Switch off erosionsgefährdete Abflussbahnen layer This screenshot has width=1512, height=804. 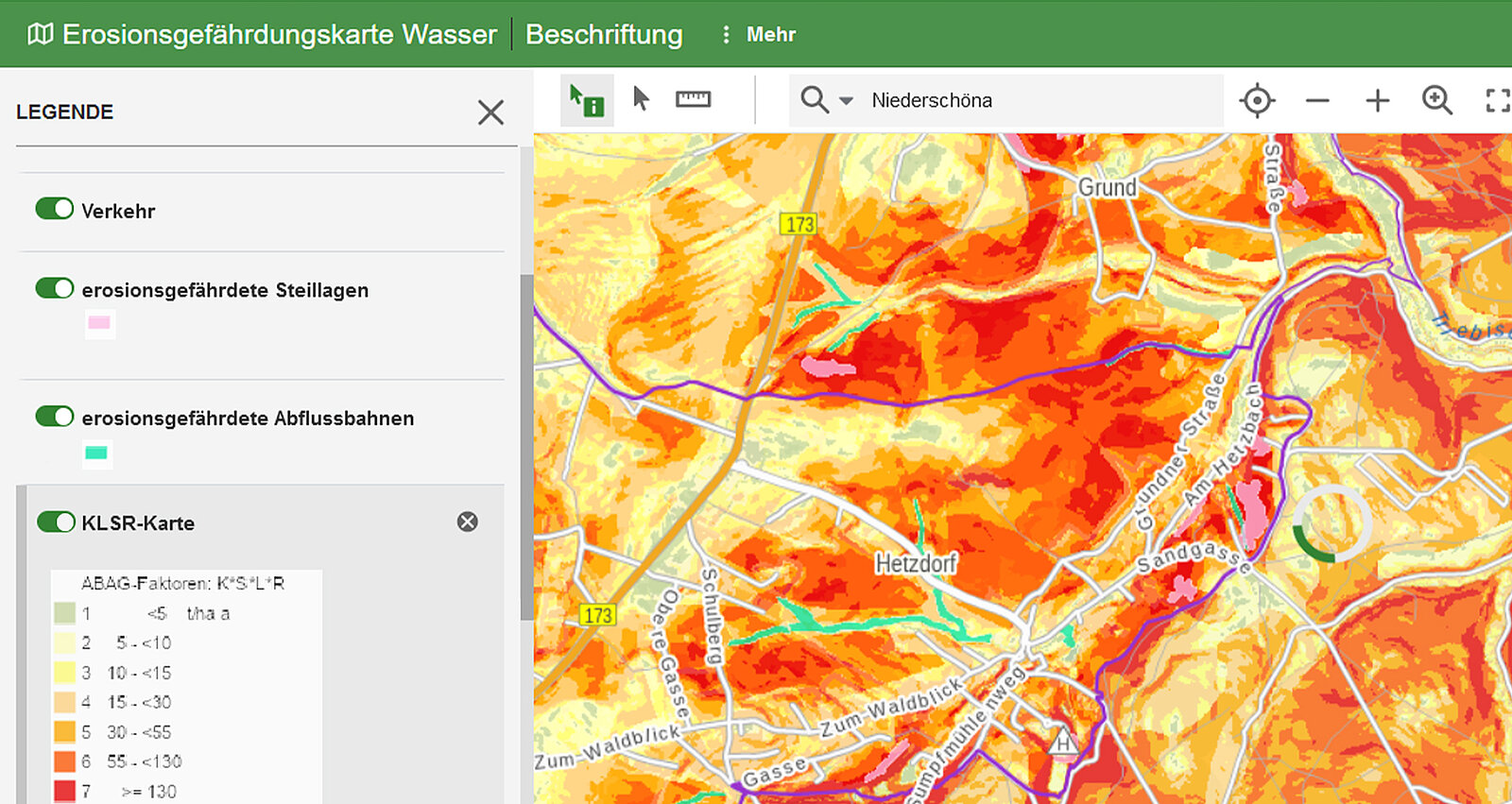click(x=55, y=417)
